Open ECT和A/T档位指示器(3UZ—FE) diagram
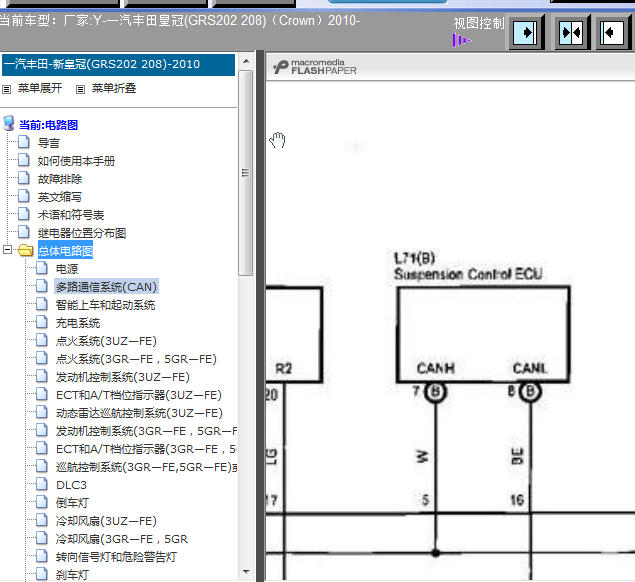 pyautogui.click(x=139, y=395)
